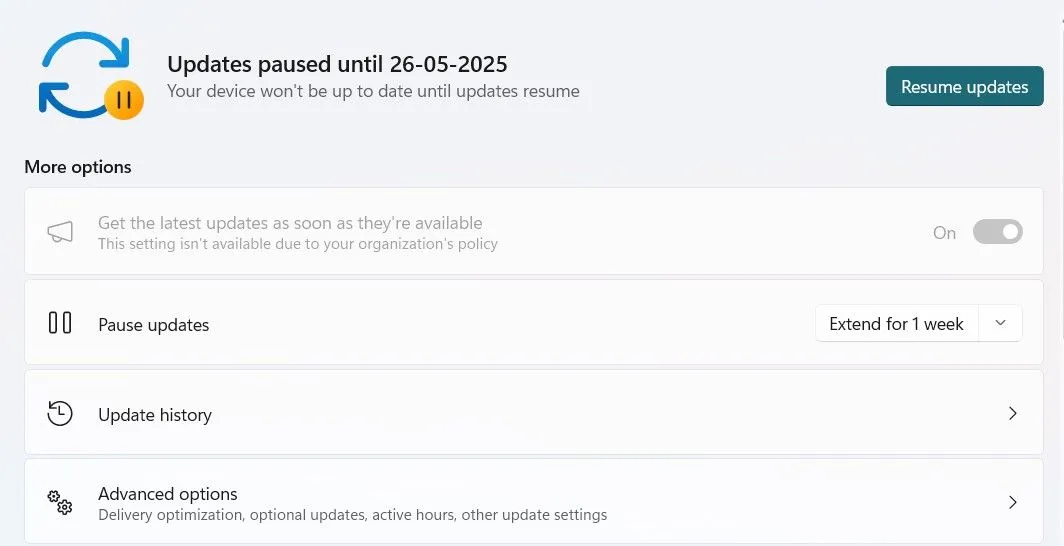Click the clock icon for Update history

tap(60, 414)
